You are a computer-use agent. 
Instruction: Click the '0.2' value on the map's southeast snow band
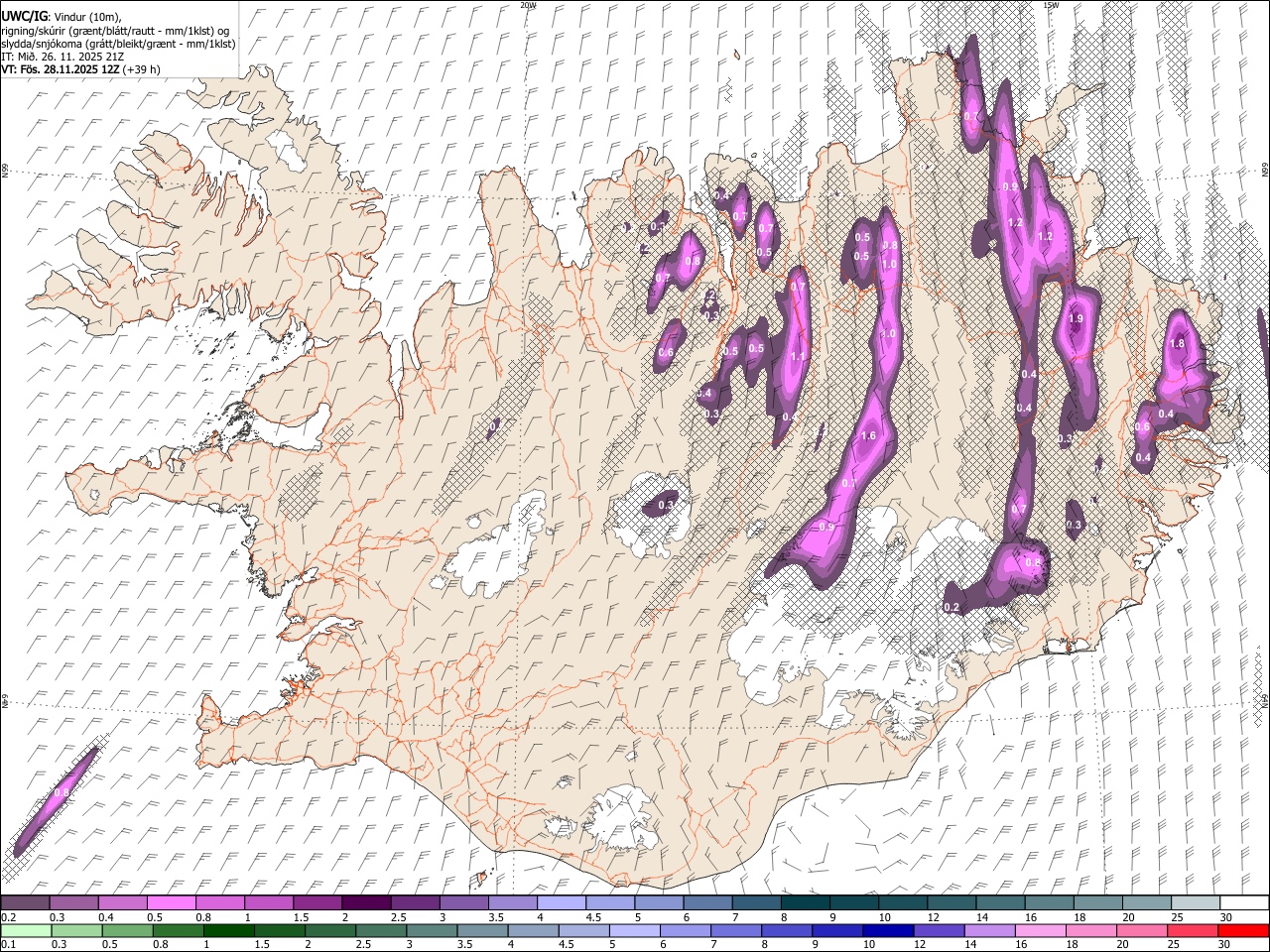pyautogui.click(x=952, y=607)
